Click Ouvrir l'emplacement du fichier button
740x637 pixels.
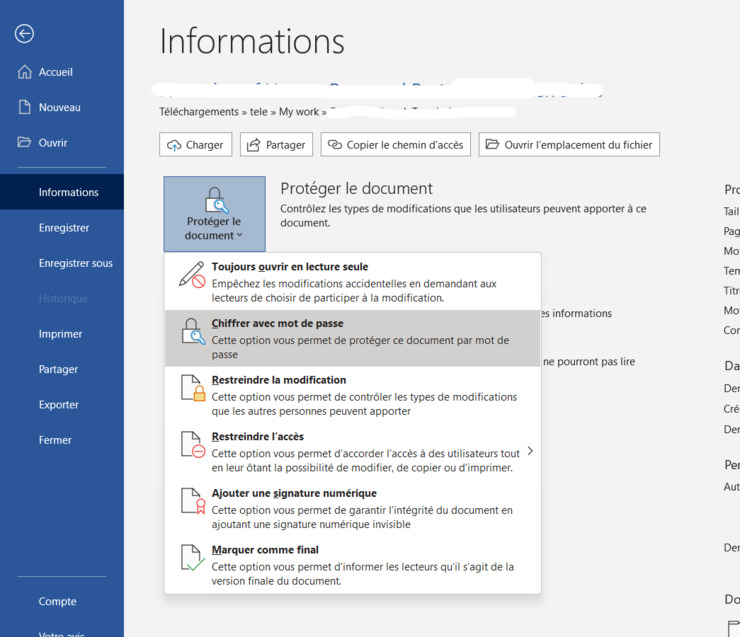click(569, 144)
